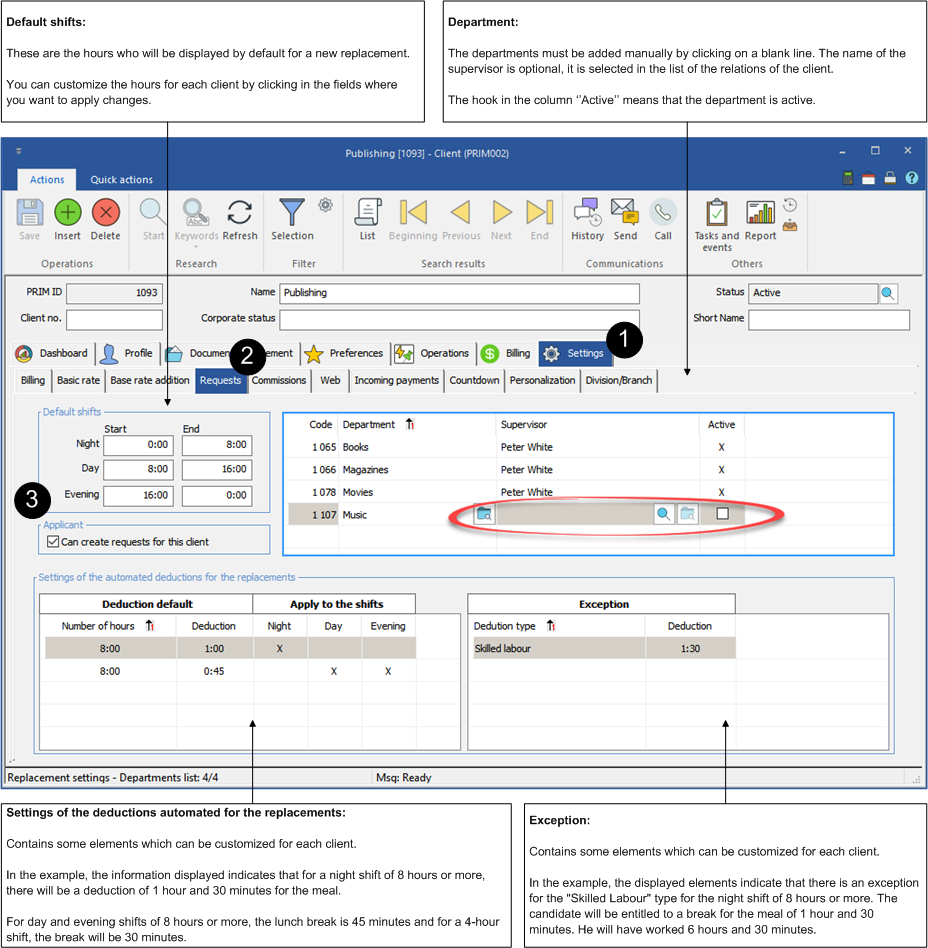Edit the Night shift Start time
The height and width of the screenshot is (948, 928).
(x=138, y=445)
